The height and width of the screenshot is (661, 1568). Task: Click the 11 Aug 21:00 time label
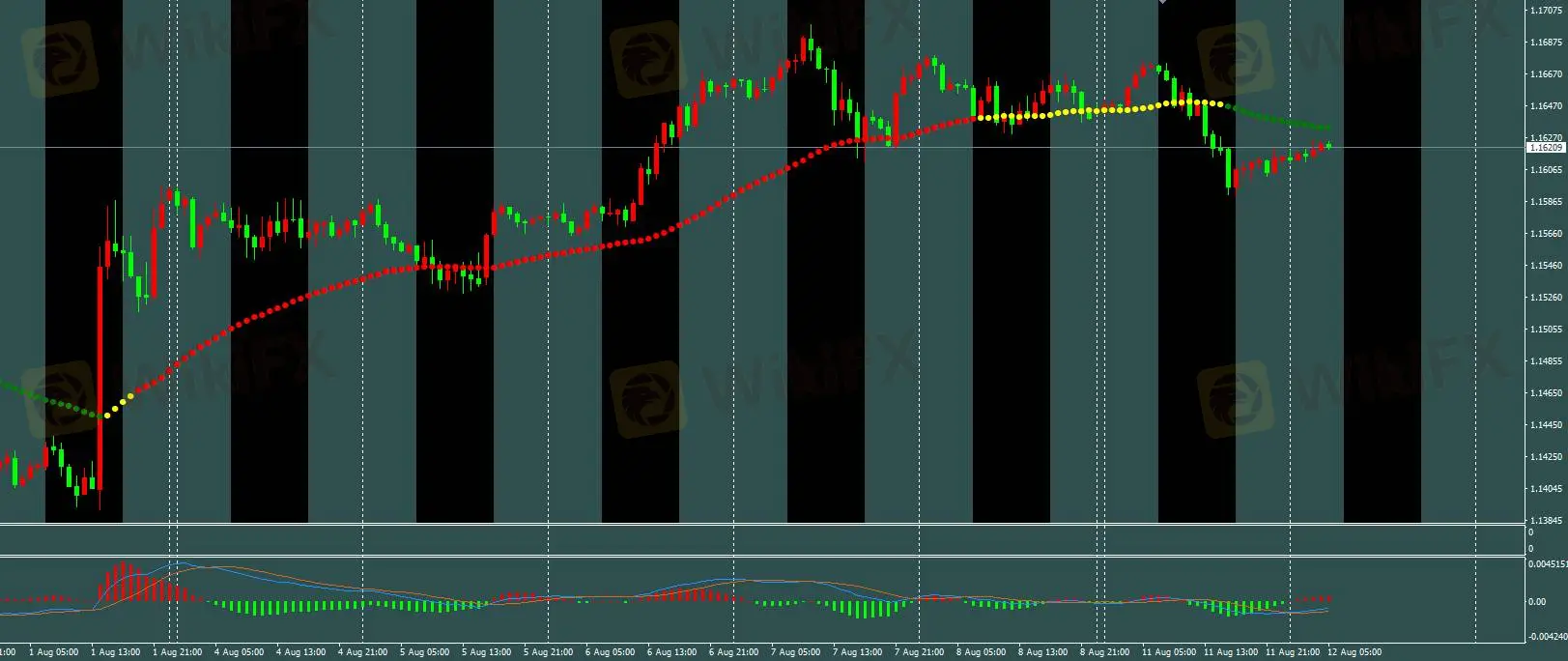pos(1293,652)
